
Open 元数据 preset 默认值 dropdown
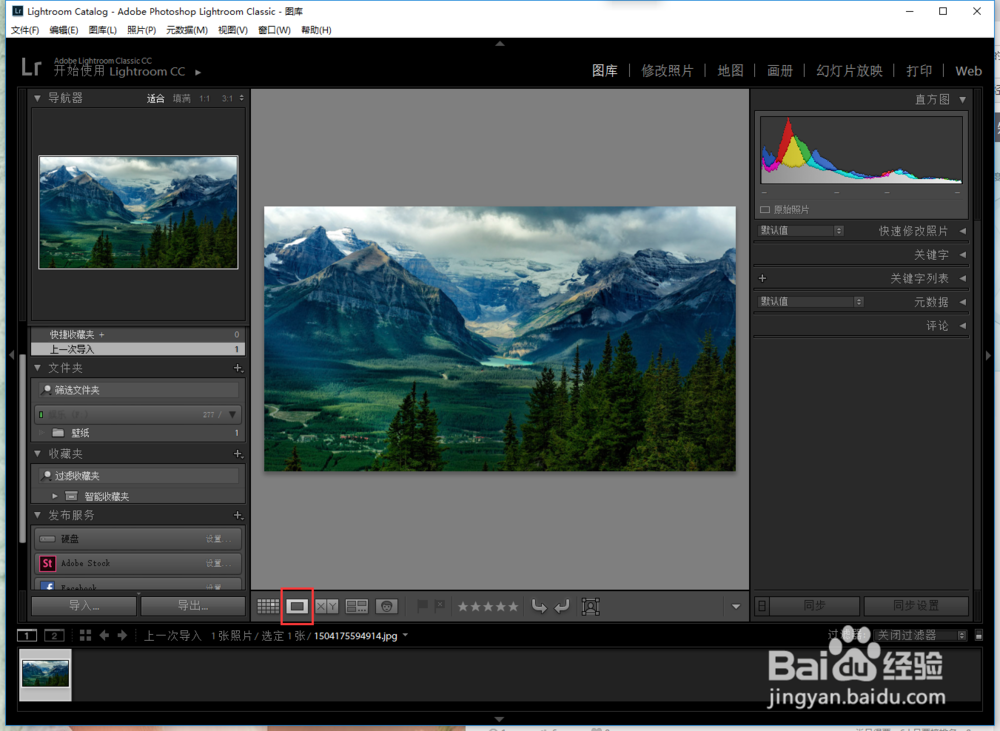click(811, 301)
